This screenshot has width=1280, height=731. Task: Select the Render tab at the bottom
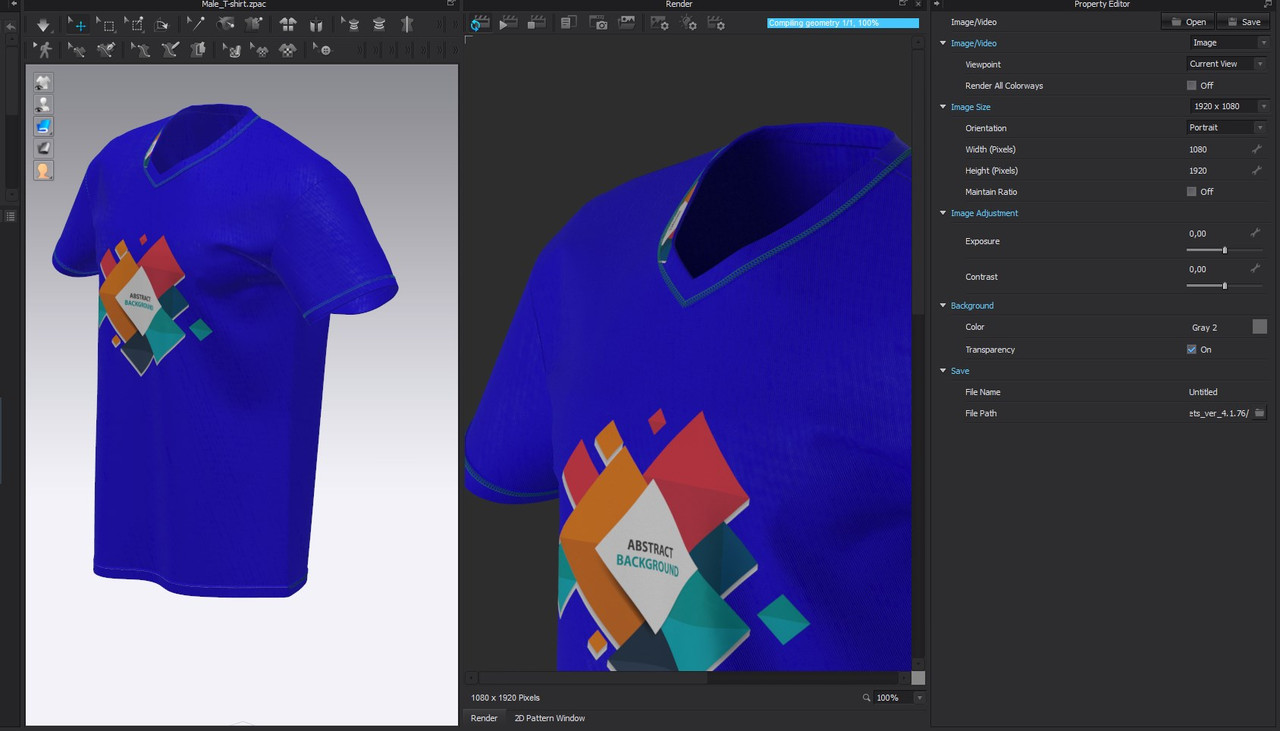tap(484, 718)
